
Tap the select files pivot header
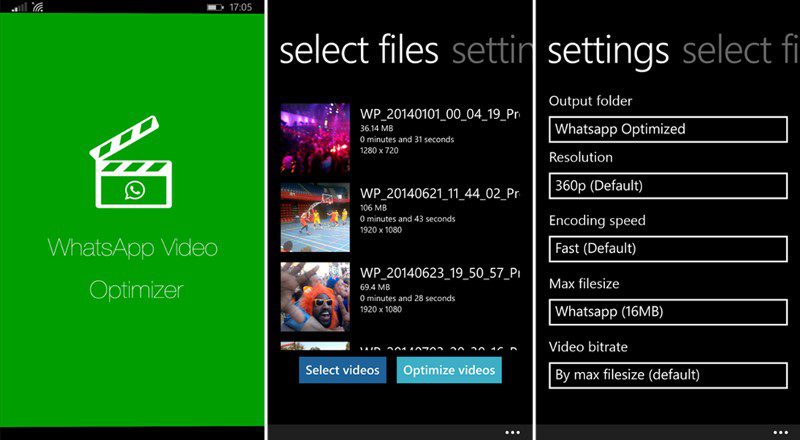(359, 51)
